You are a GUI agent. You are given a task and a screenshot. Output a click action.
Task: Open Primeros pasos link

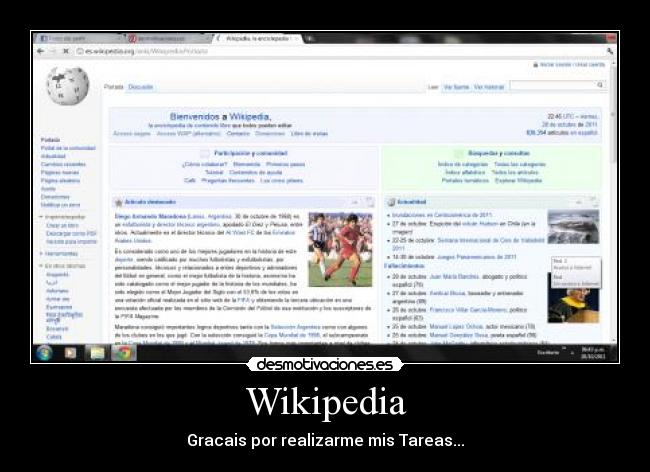[x=285, y=164]
